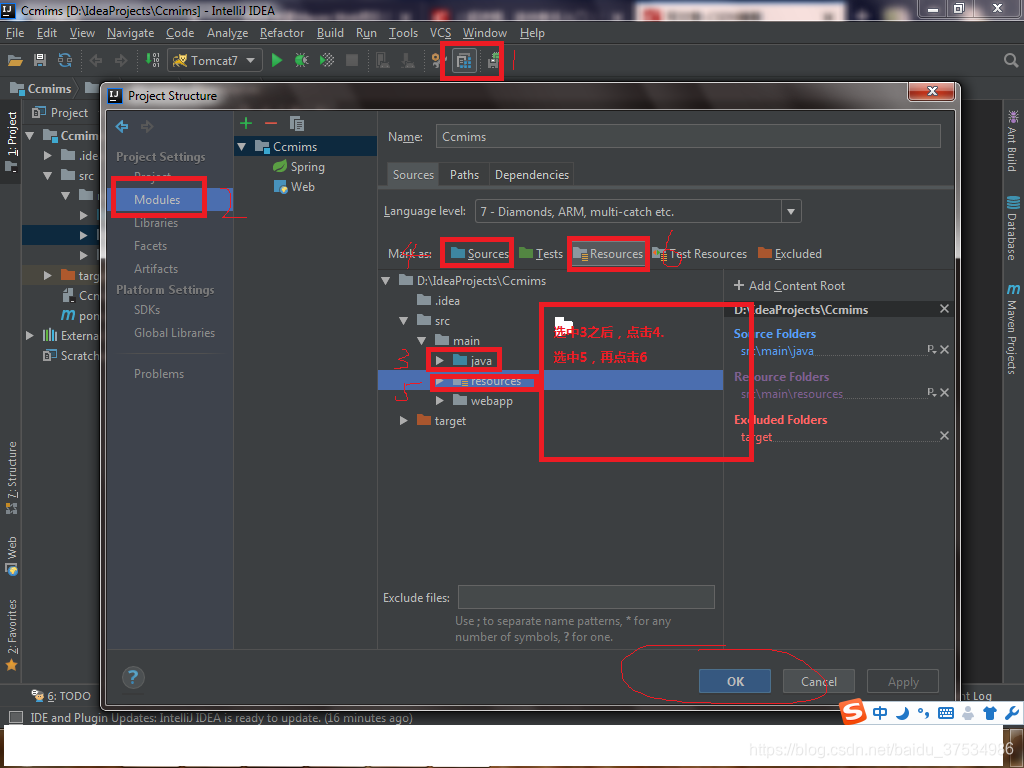Click the Synchronize icon
The width and height of the screenshot is (1024, 768).
click(65, 61)
